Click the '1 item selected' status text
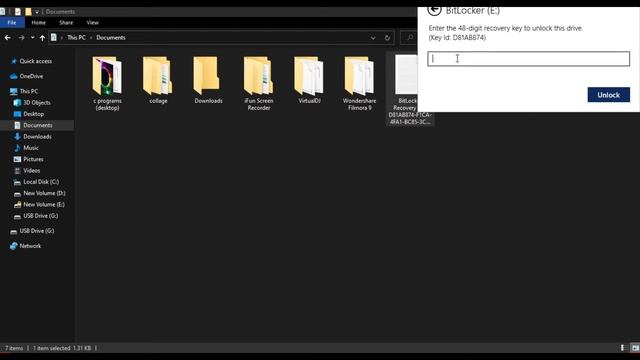This screenshot has height=360, width=640. [52, 348]
